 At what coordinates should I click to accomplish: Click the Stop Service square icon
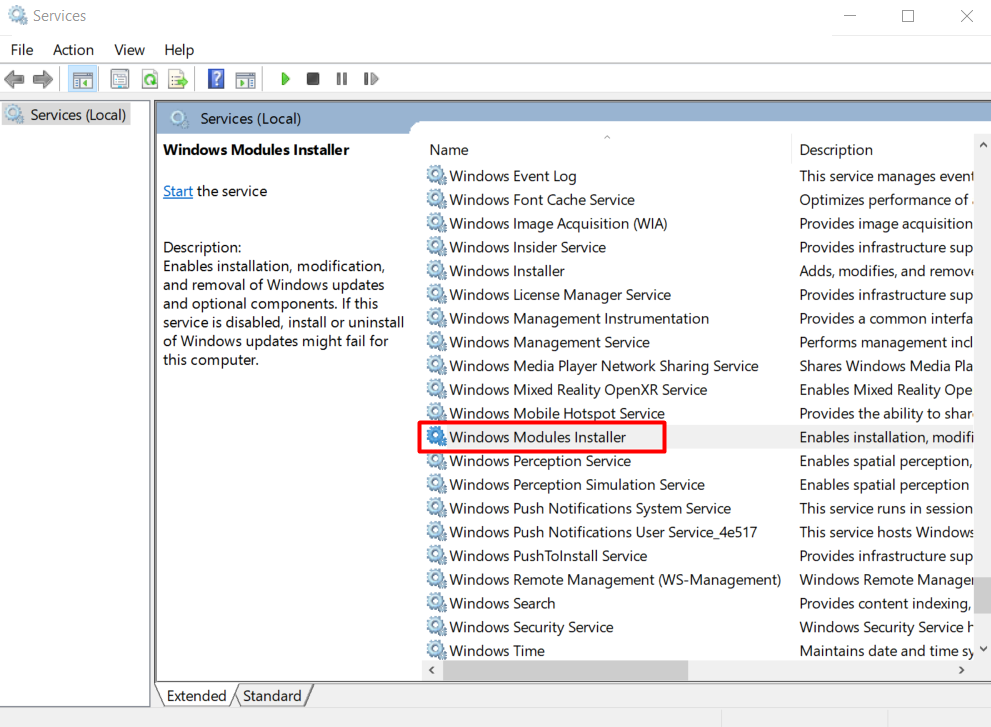click(x=313, y=79)
